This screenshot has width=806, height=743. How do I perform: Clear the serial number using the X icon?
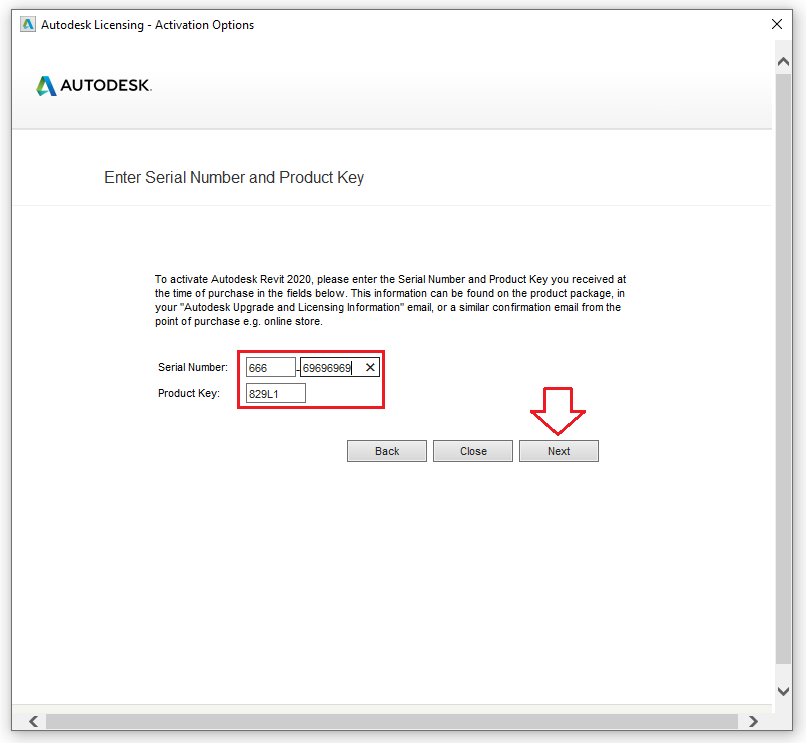coord(370,367)
